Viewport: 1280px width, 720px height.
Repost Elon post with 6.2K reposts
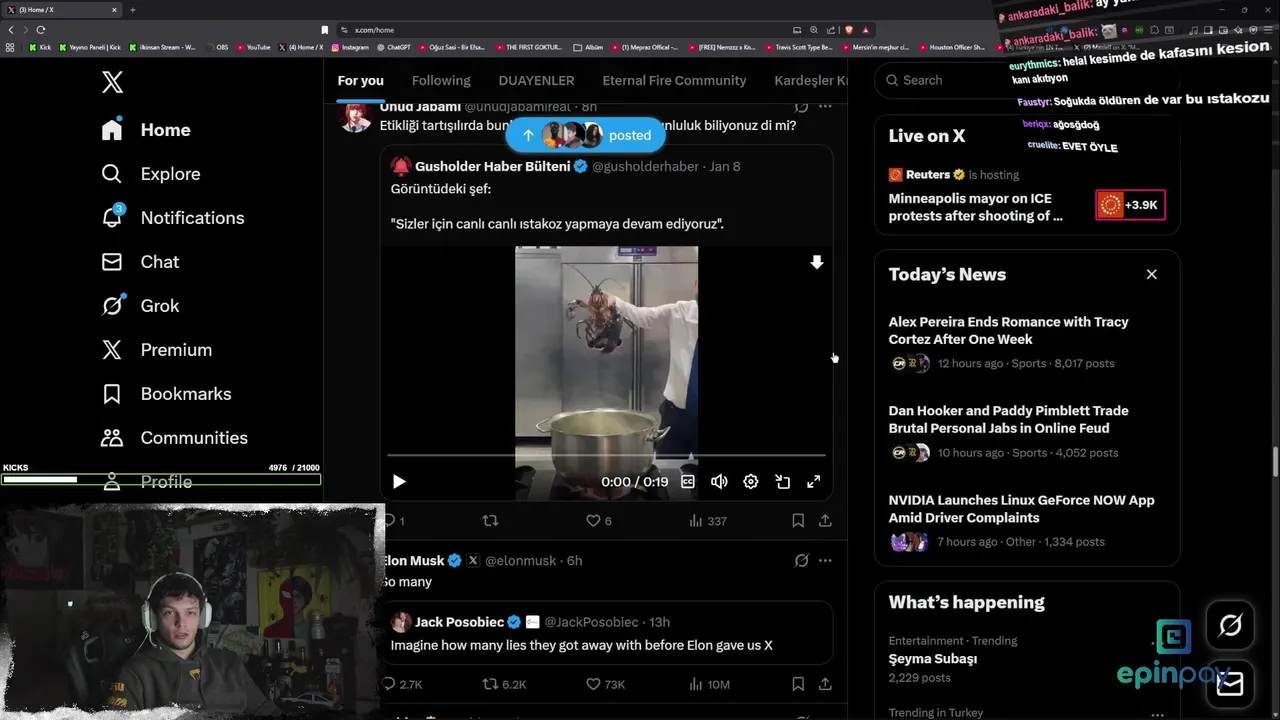504,684
